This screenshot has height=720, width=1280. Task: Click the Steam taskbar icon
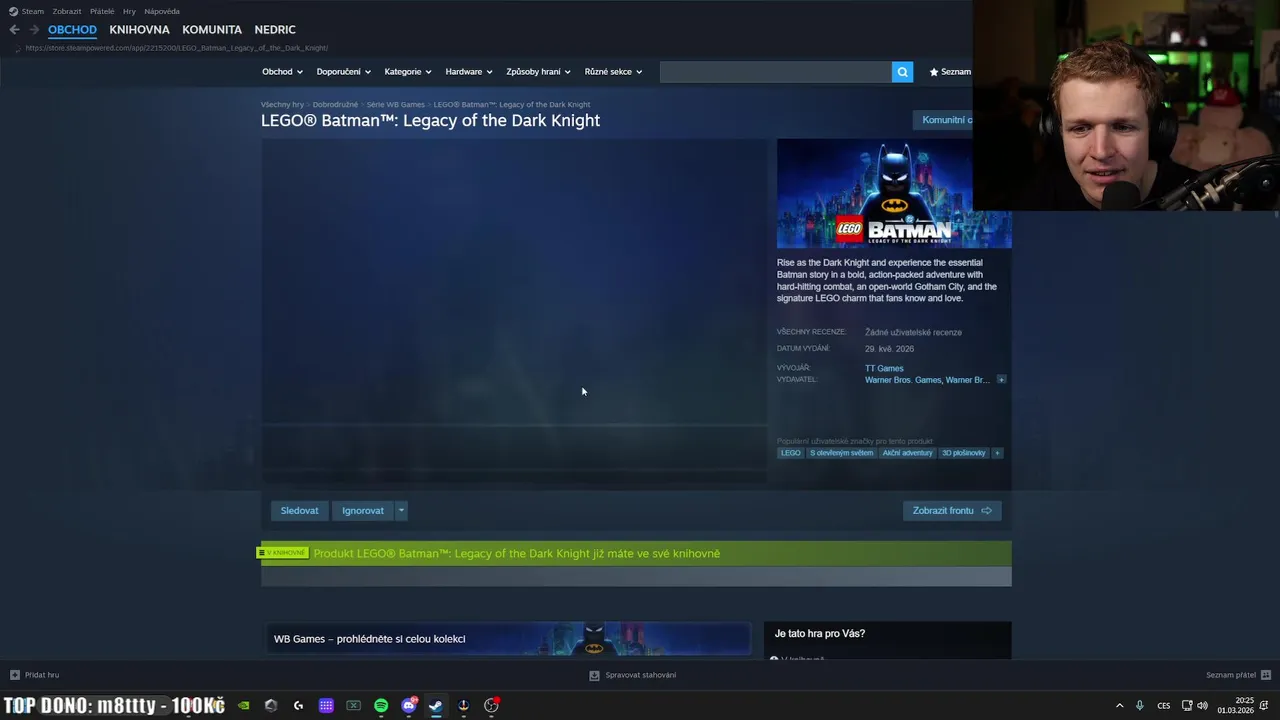436,706
